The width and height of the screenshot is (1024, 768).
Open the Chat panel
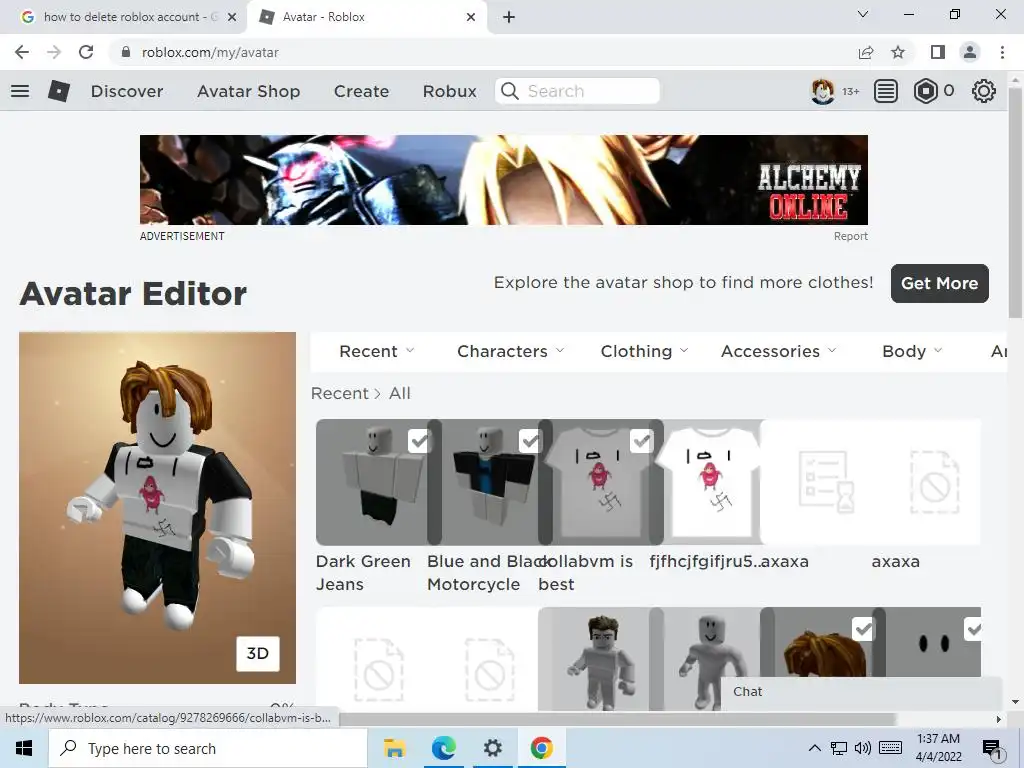[x=861, y=692]
